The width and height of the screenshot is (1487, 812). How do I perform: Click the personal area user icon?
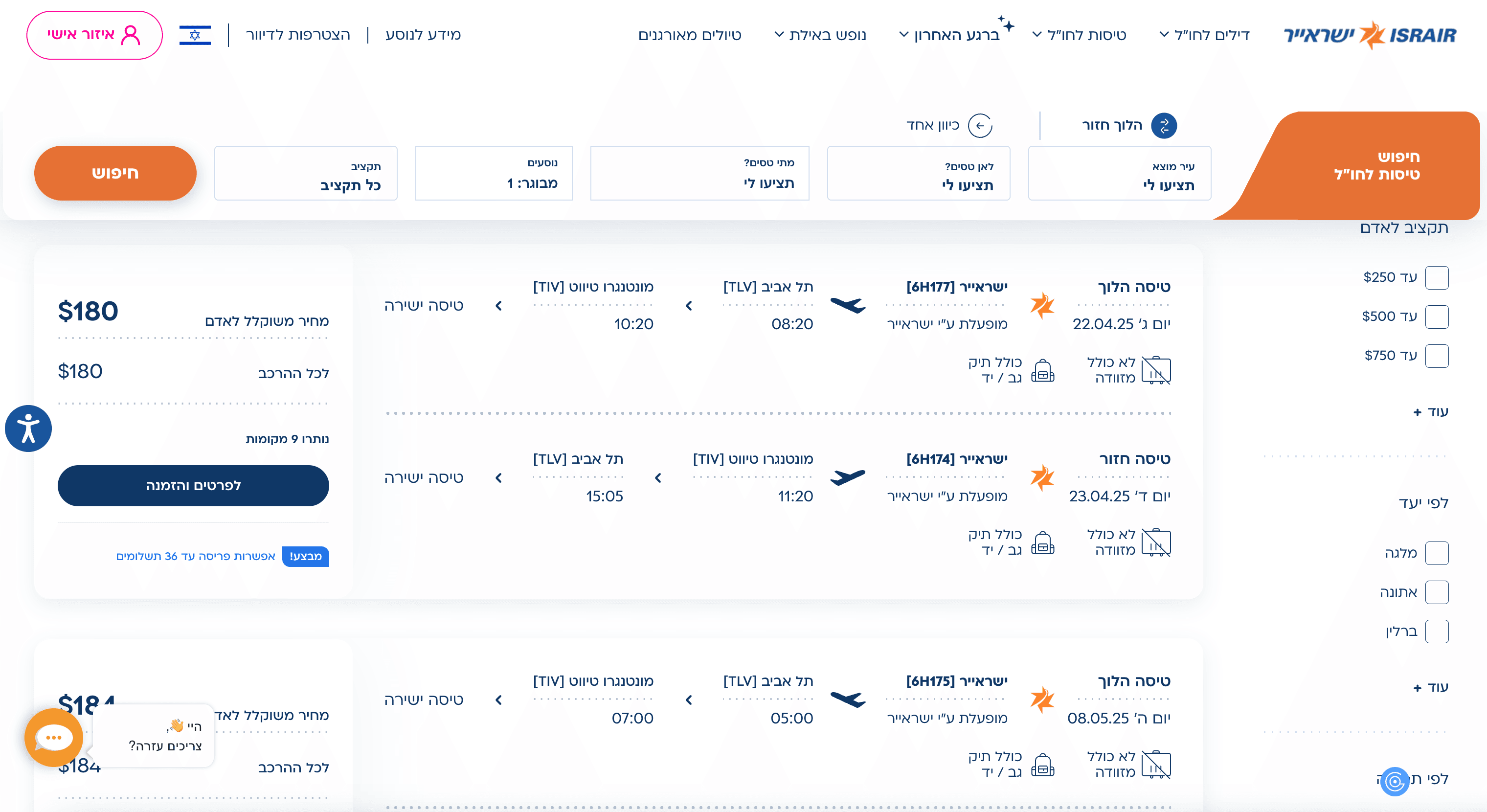131,35
